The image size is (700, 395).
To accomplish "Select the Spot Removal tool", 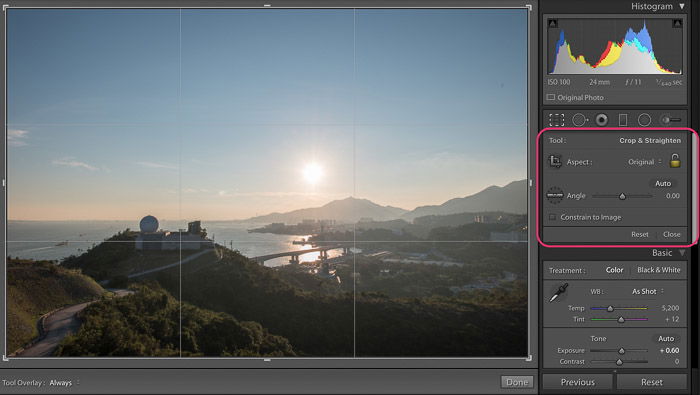I will [x=579, y=120].
